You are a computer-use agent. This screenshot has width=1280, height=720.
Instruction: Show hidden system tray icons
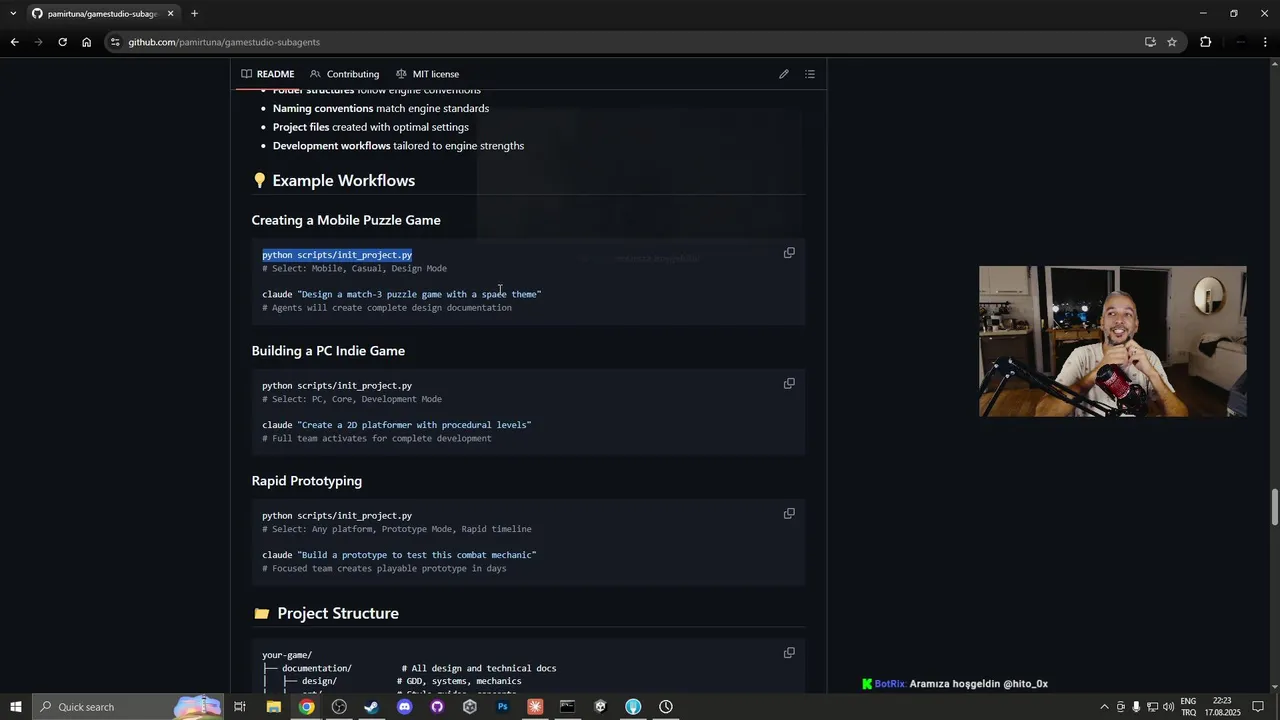tap(1104, 707)
